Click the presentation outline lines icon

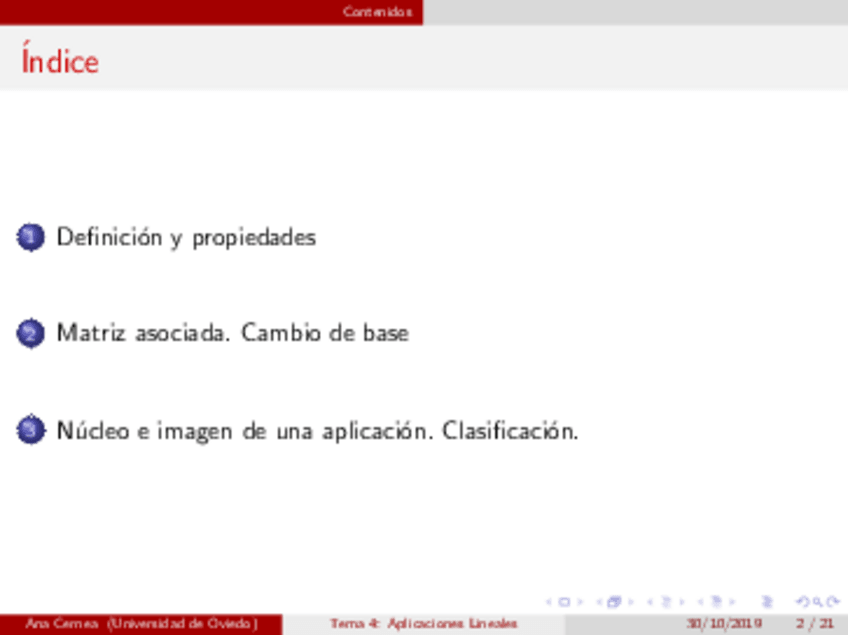pos(767,602)
